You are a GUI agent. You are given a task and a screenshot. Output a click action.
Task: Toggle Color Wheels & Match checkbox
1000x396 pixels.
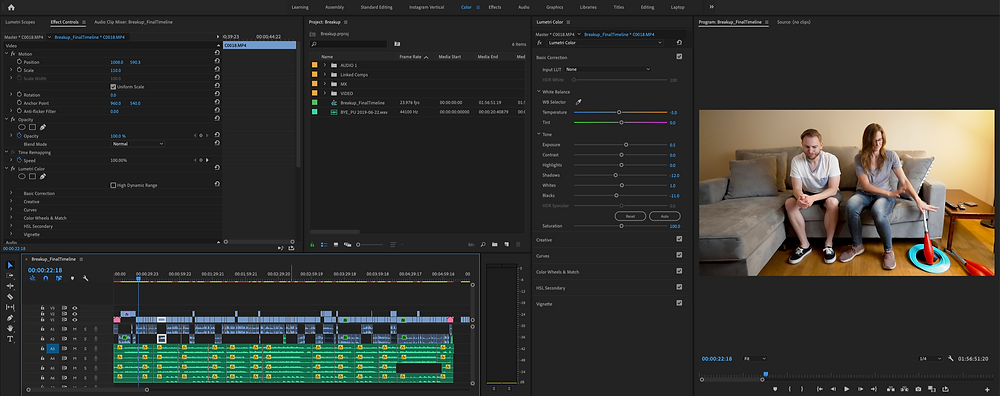[679, 271]
